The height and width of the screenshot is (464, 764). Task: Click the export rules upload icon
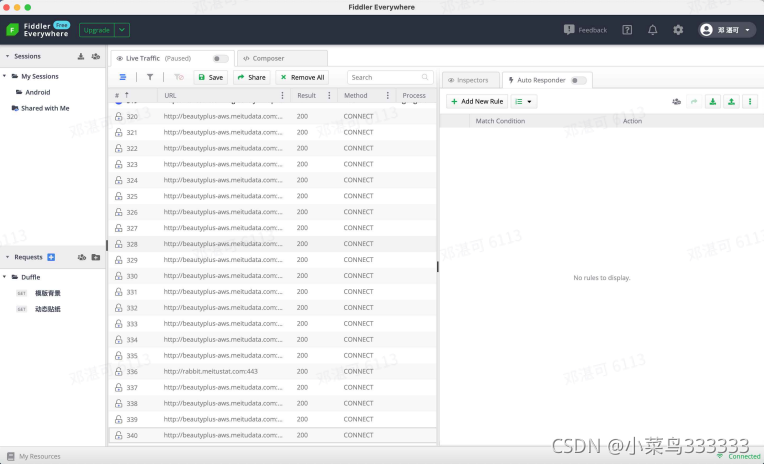coord(731,101)
